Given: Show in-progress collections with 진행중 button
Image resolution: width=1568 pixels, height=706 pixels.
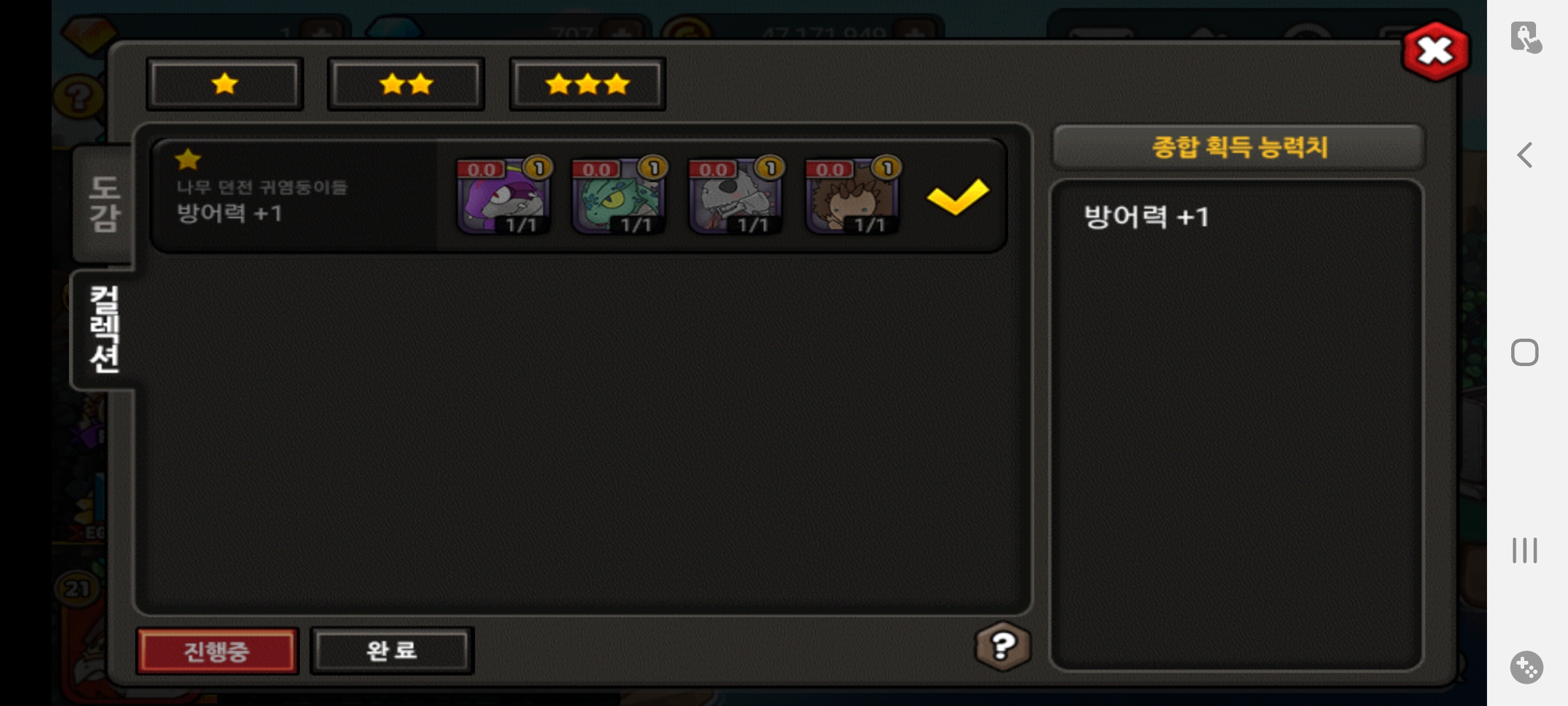Looking at the screenshot, I should [218, 651].
